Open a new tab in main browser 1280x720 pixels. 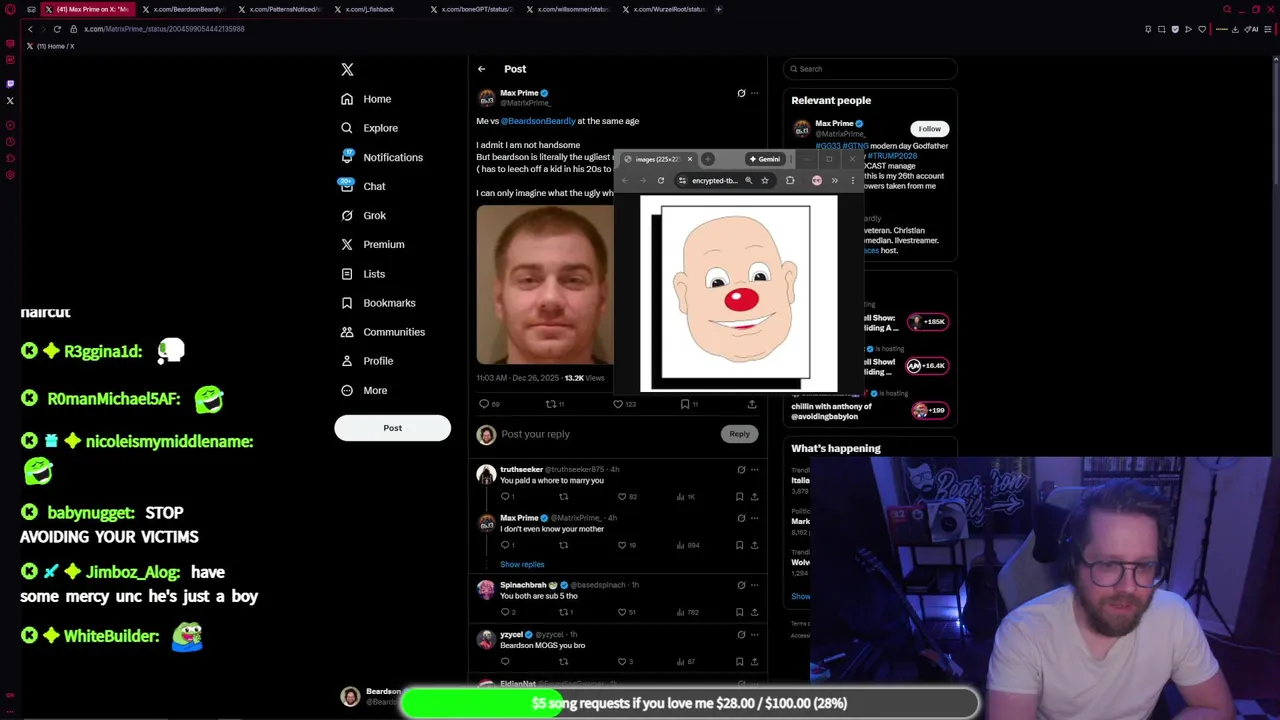(718, 9)
